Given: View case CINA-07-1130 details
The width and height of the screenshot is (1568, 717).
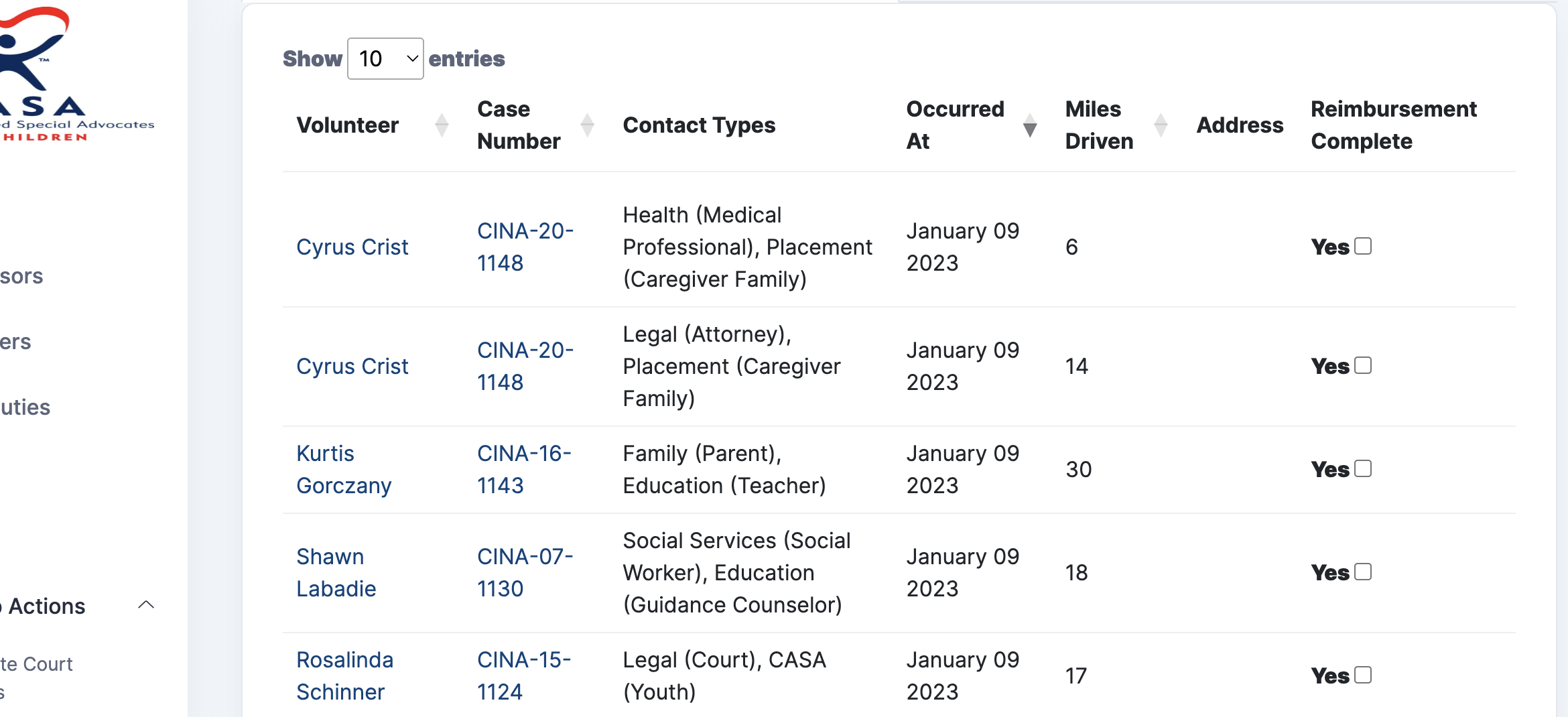Looking at the screenshot, I should pos(525,572).
